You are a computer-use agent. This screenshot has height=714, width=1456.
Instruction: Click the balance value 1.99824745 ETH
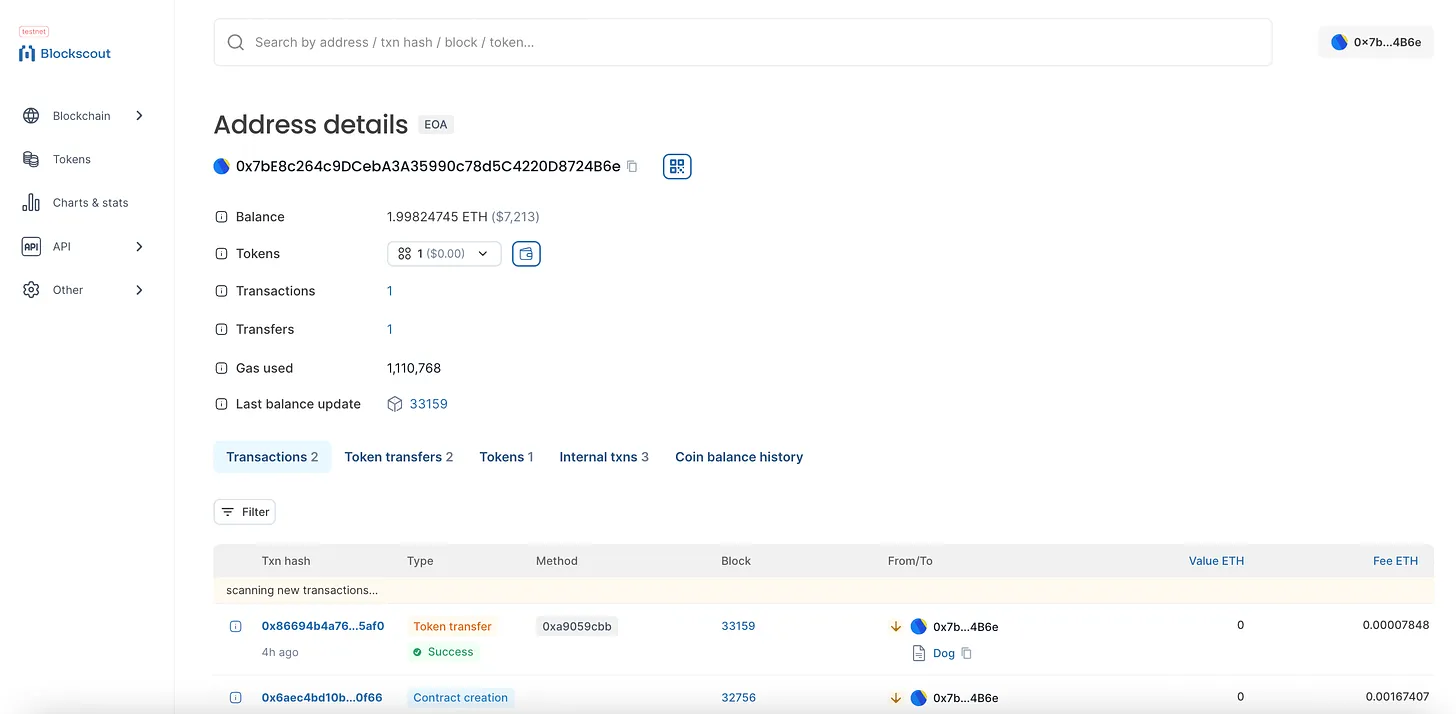(x=437, y=217)
